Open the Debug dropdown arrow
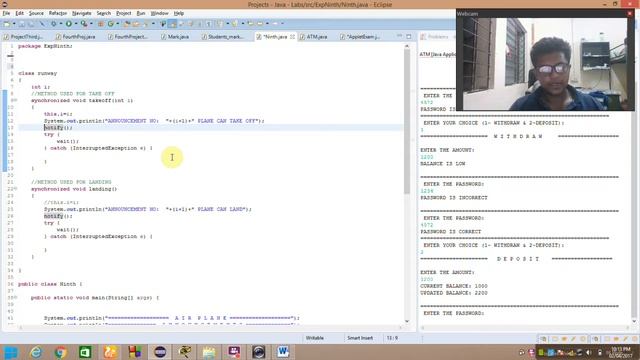Viewport: 640px width, 360px height. (x=61, y=24)
